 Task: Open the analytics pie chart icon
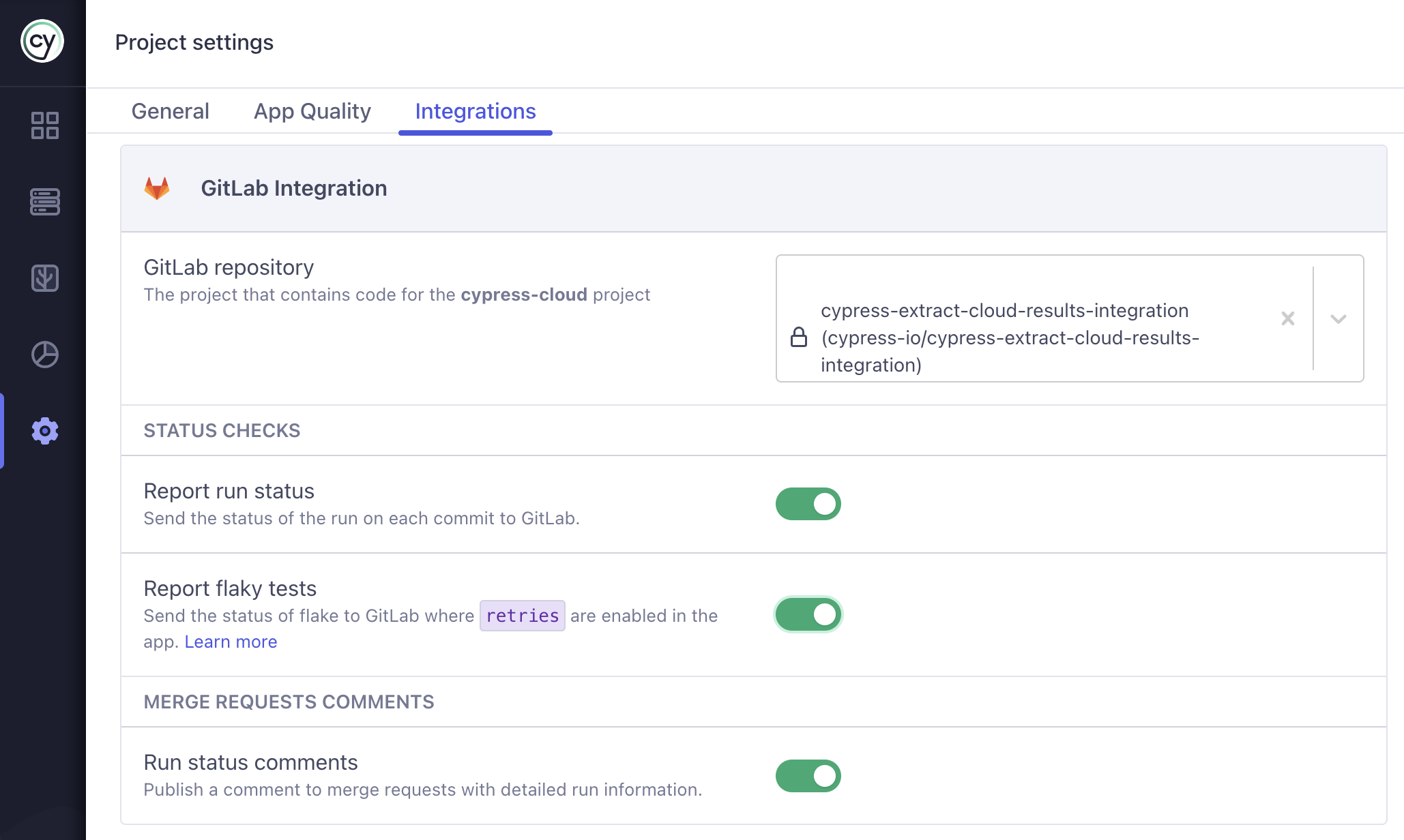click(45, 355)
